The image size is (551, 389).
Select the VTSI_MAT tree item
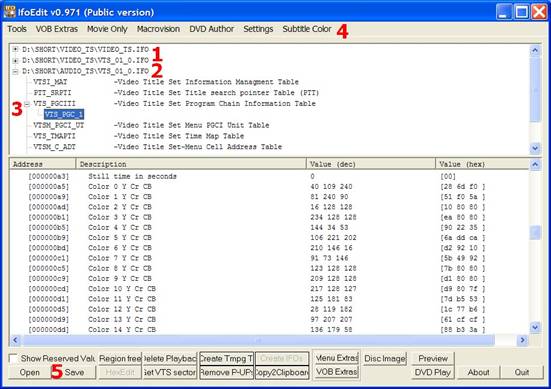coord(50,82)
